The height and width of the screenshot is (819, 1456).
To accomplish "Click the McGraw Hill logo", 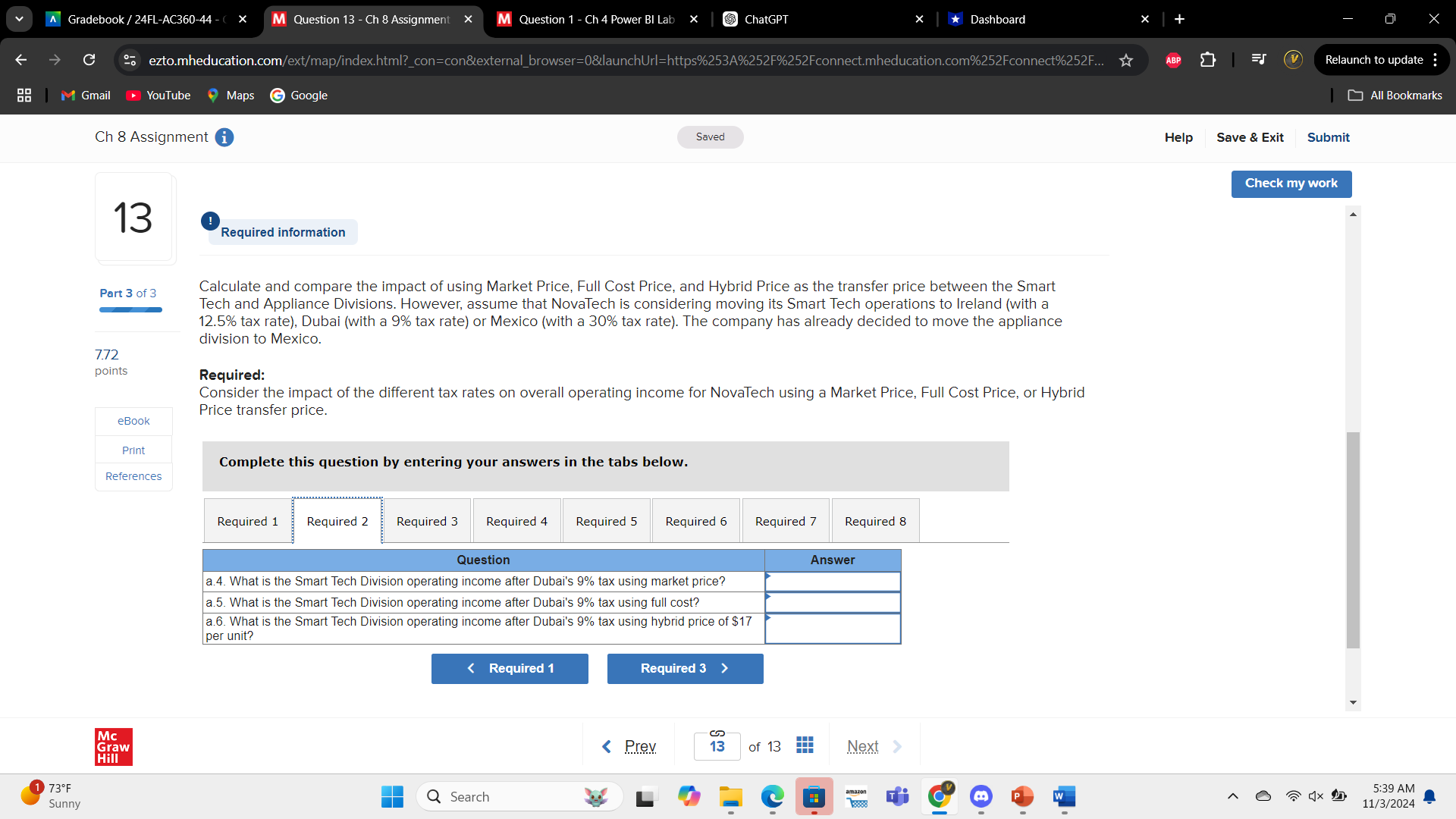I will point(113,746).
